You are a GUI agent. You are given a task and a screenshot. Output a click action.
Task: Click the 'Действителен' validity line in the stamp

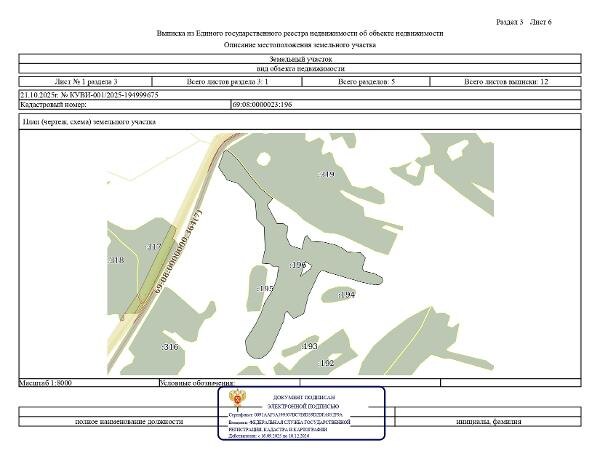[269, 436]
